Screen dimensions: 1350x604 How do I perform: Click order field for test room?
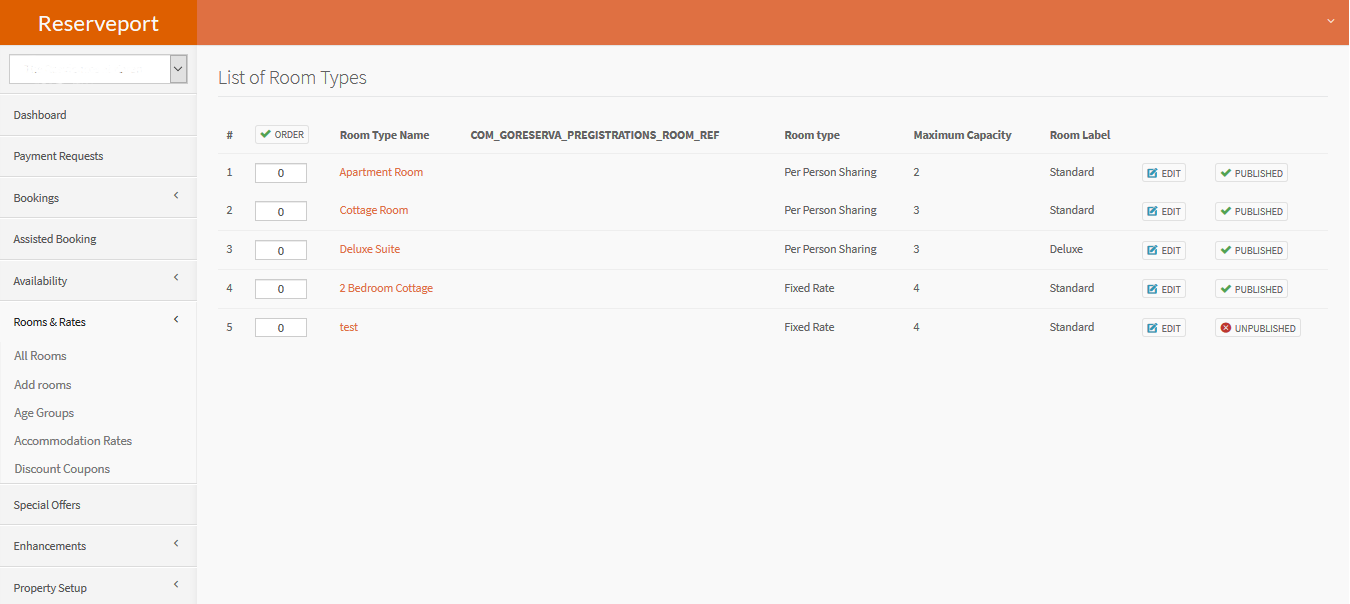coord(281,328)
